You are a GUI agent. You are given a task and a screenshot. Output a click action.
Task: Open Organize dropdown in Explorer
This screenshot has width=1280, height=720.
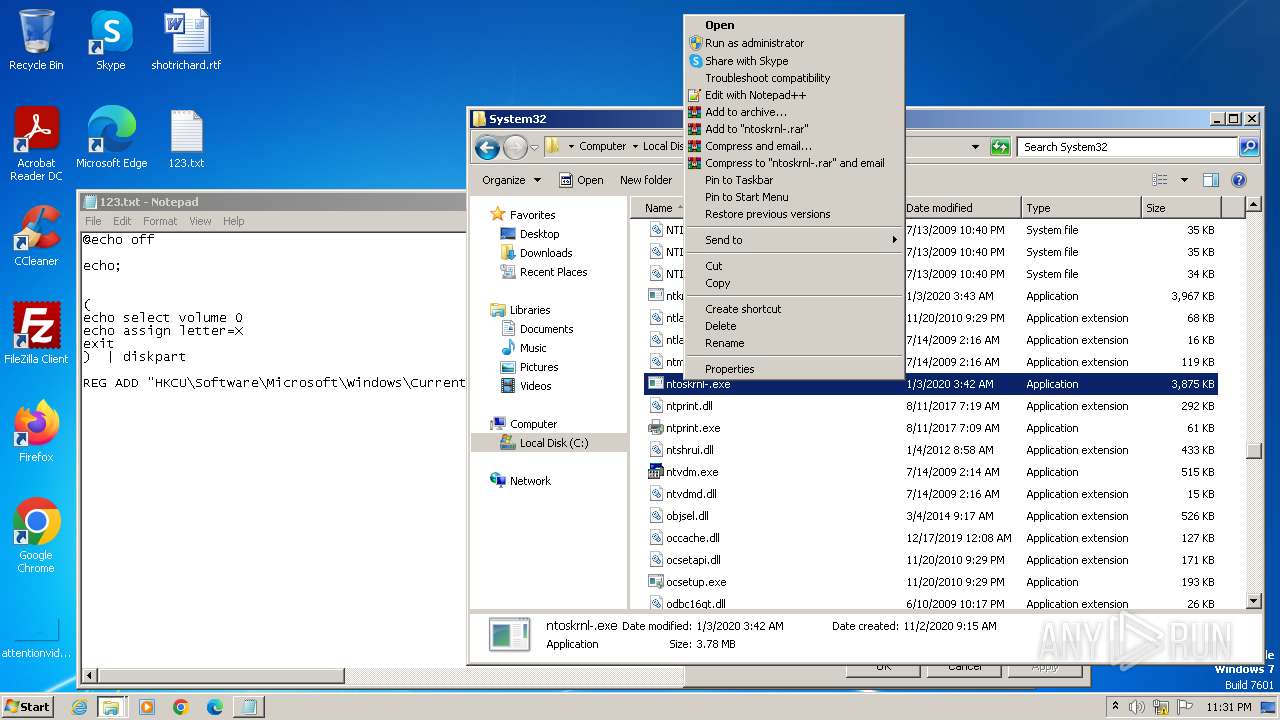(x=511, y=180)
